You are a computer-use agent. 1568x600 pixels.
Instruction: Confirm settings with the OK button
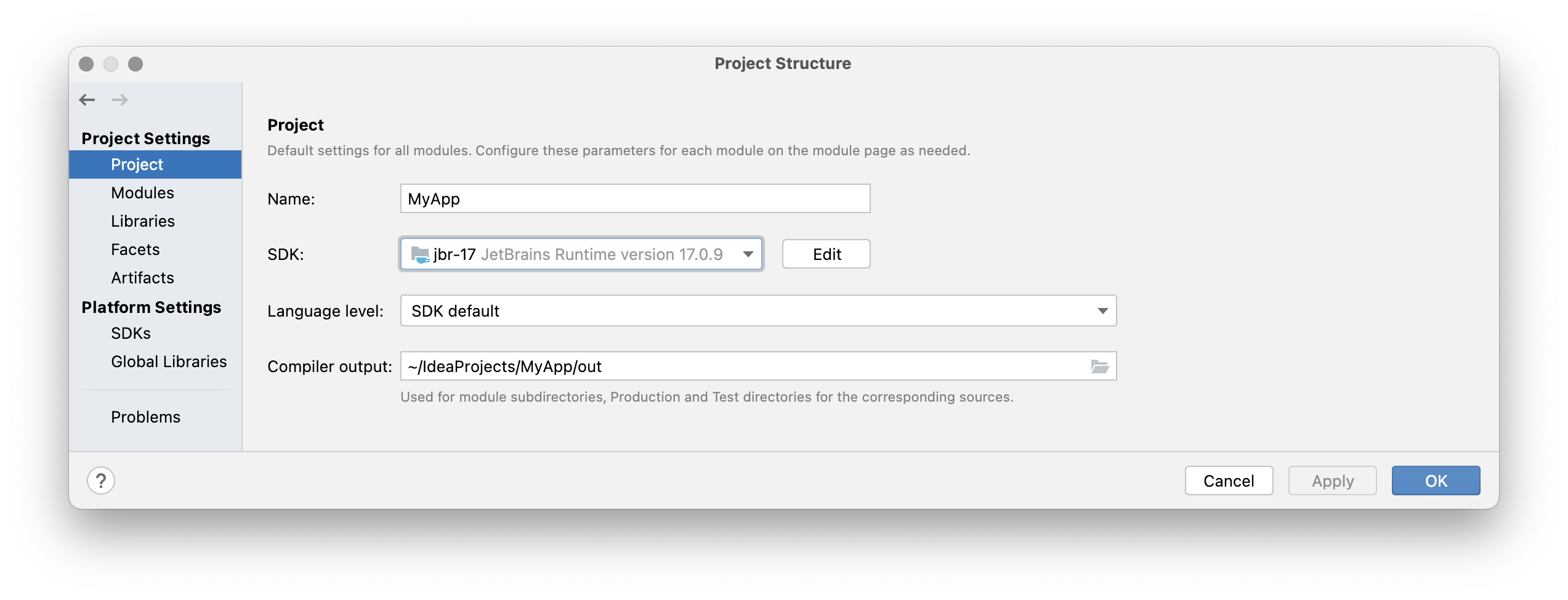click(1436, 480)
